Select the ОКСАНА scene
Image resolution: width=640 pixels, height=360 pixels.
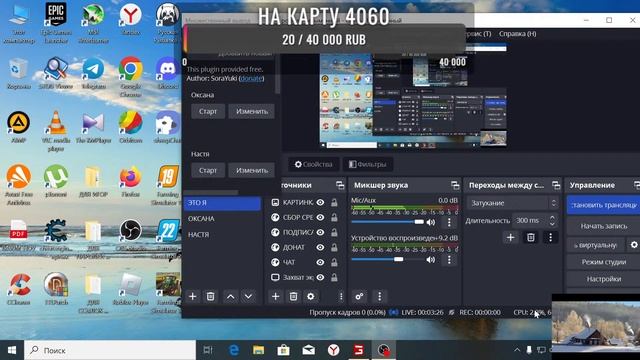click(x=222, y=219)
